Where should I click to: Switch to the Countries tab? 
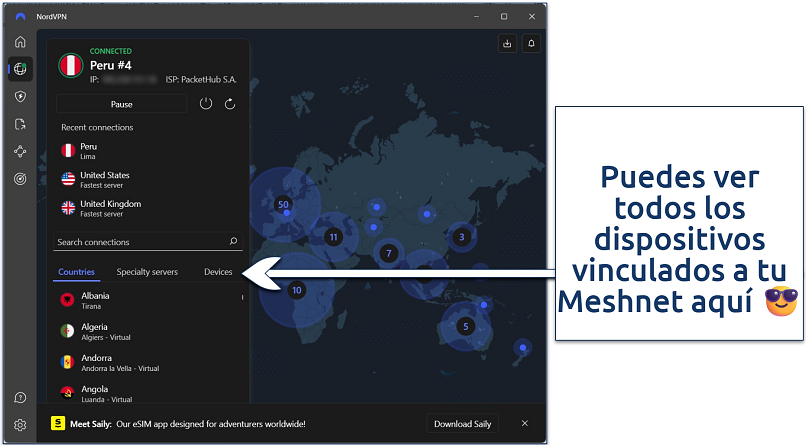76,272
